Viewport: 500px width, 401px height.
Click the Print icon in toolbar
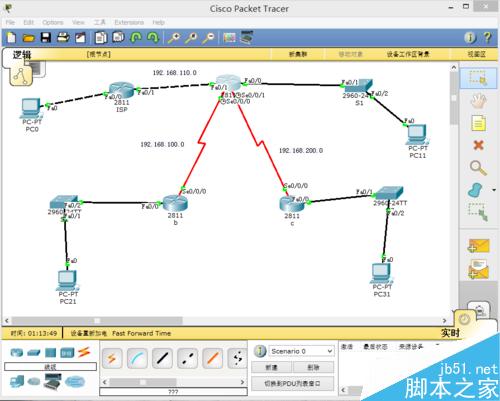pyautogui.click(x=63, y=37)
